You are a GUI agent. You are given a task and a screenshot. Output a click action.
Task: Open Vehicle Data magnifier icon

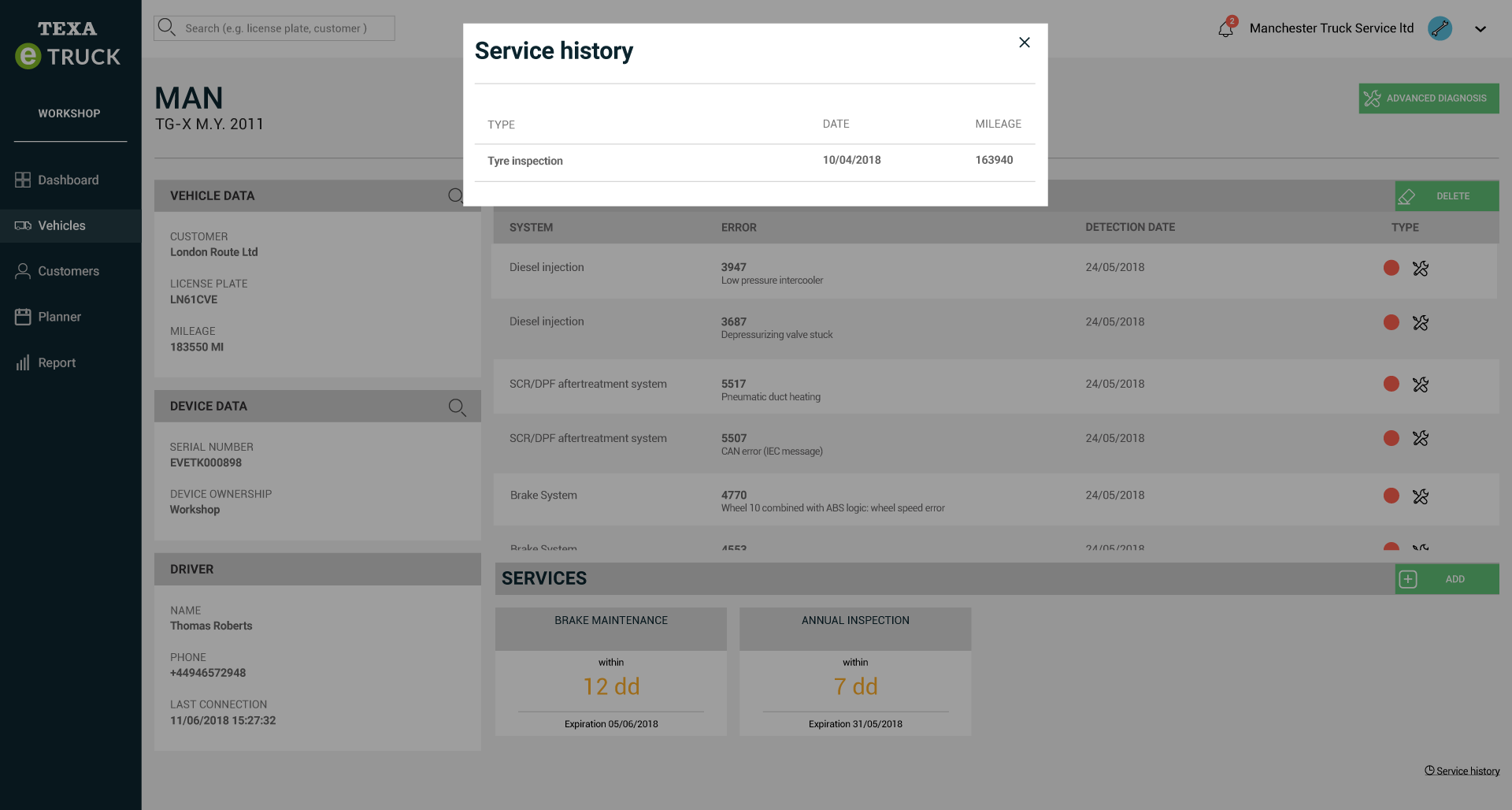click(x=456, y=196)
